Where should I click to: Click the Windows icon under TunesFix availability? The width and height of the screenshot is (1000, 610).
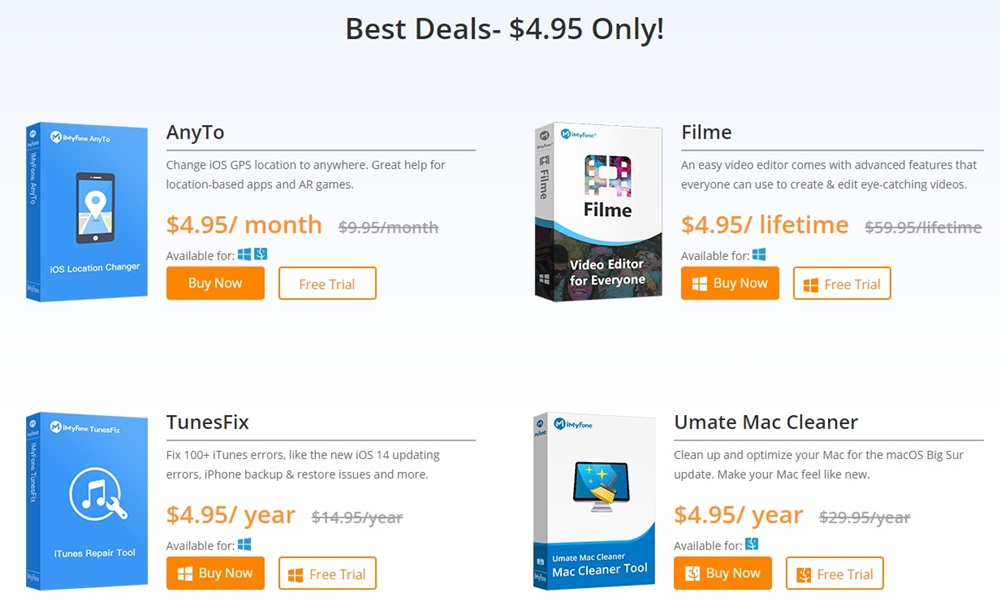245,544
